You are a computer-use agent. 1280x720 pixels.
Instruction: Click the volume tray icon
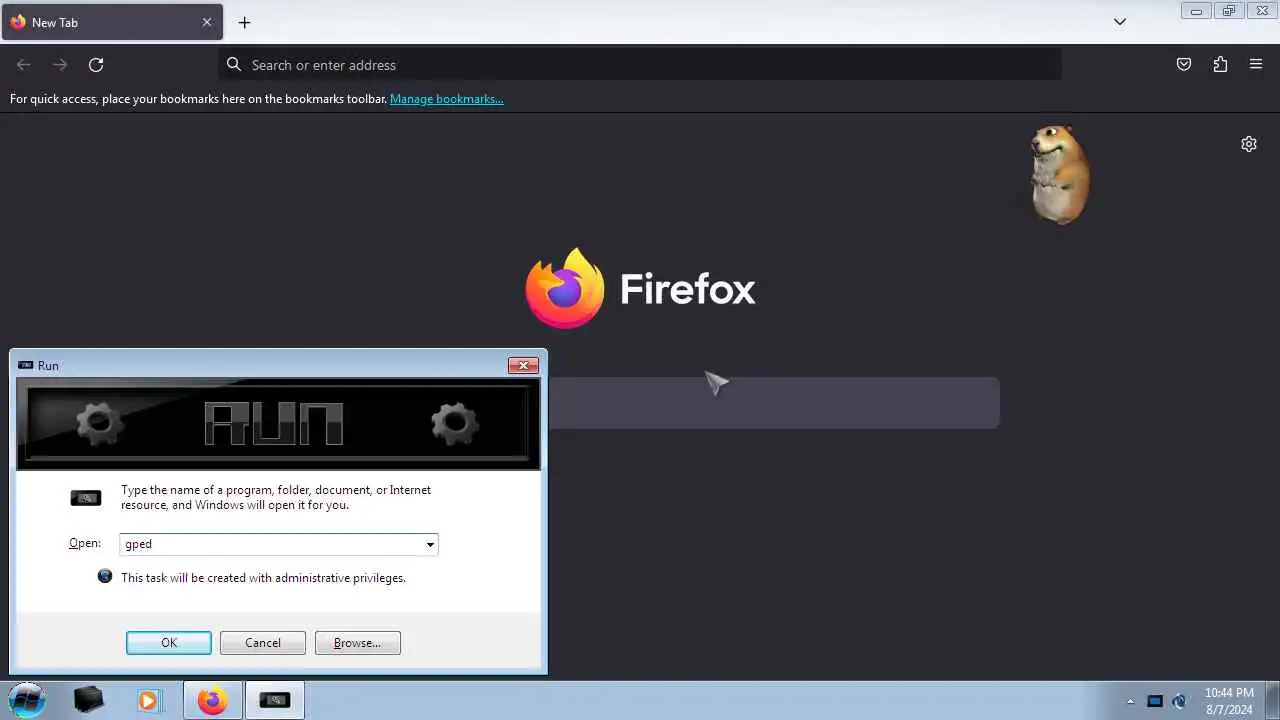tap(1180, 701)
